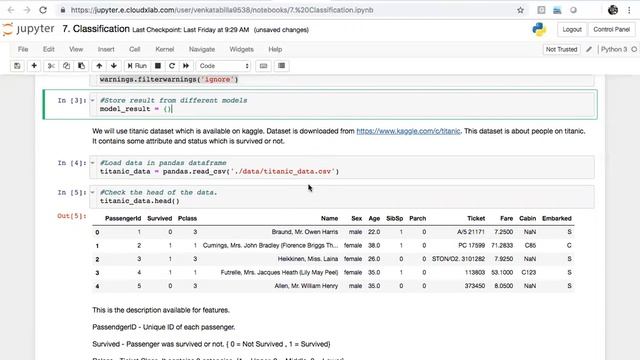640x360 pixels.
Task: Restart the kernel circular arrow icon
Action: tap(172, 66)
